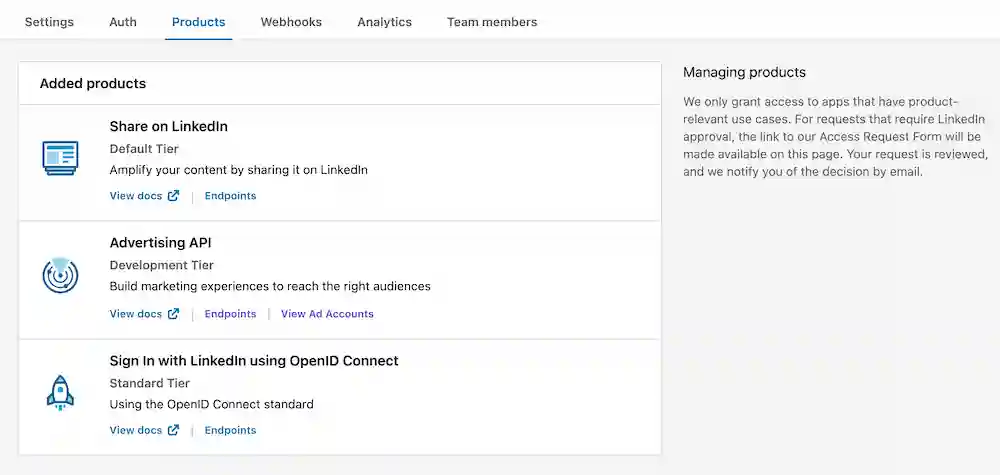Open View docs for Share on LinkedIn
The height and width of the screenshot is (475, 1000).
tap(136, 196)
